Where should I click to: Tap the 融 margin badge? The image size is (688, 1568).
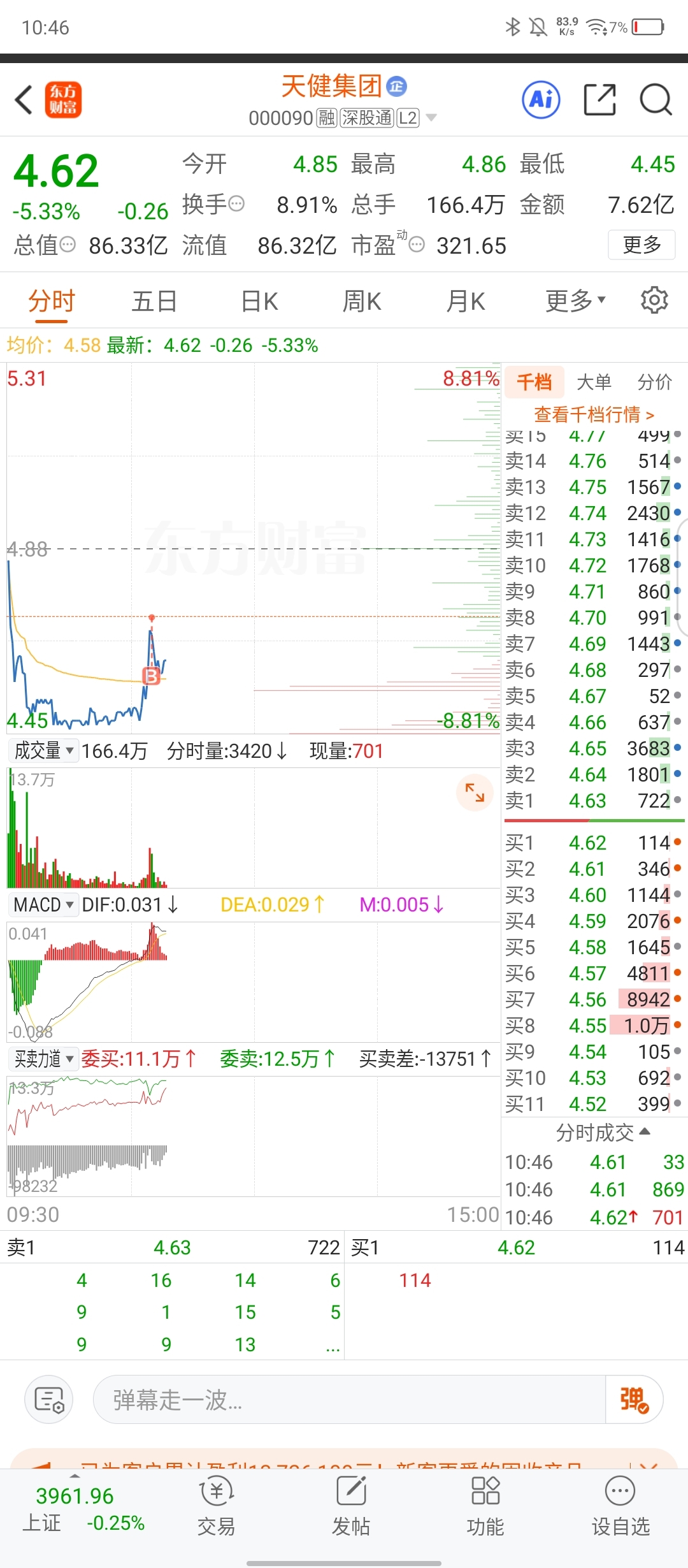tap(327, 118)
